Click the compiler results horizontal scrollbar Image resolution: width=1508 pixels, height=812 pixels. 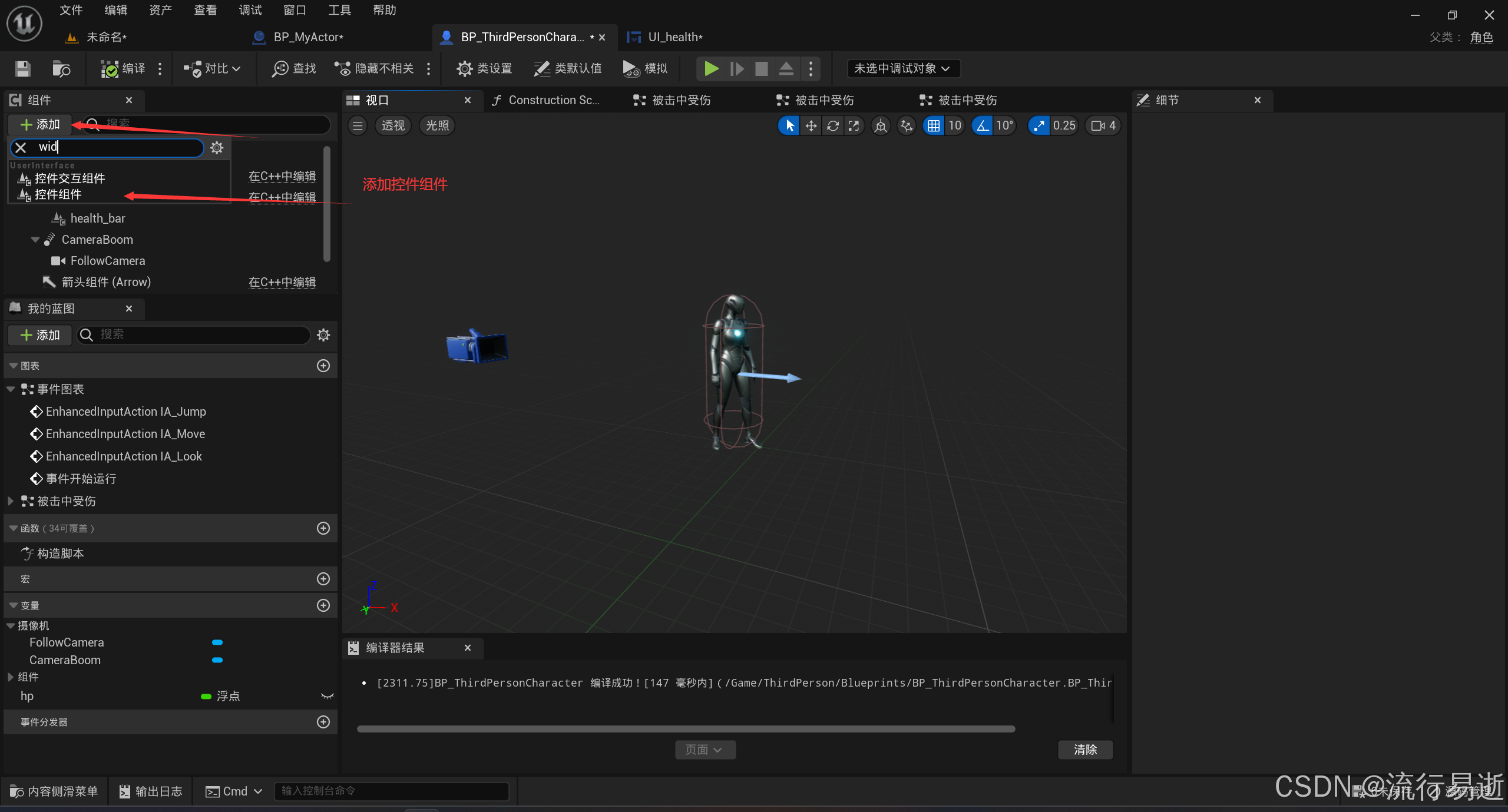pos(686,729)
